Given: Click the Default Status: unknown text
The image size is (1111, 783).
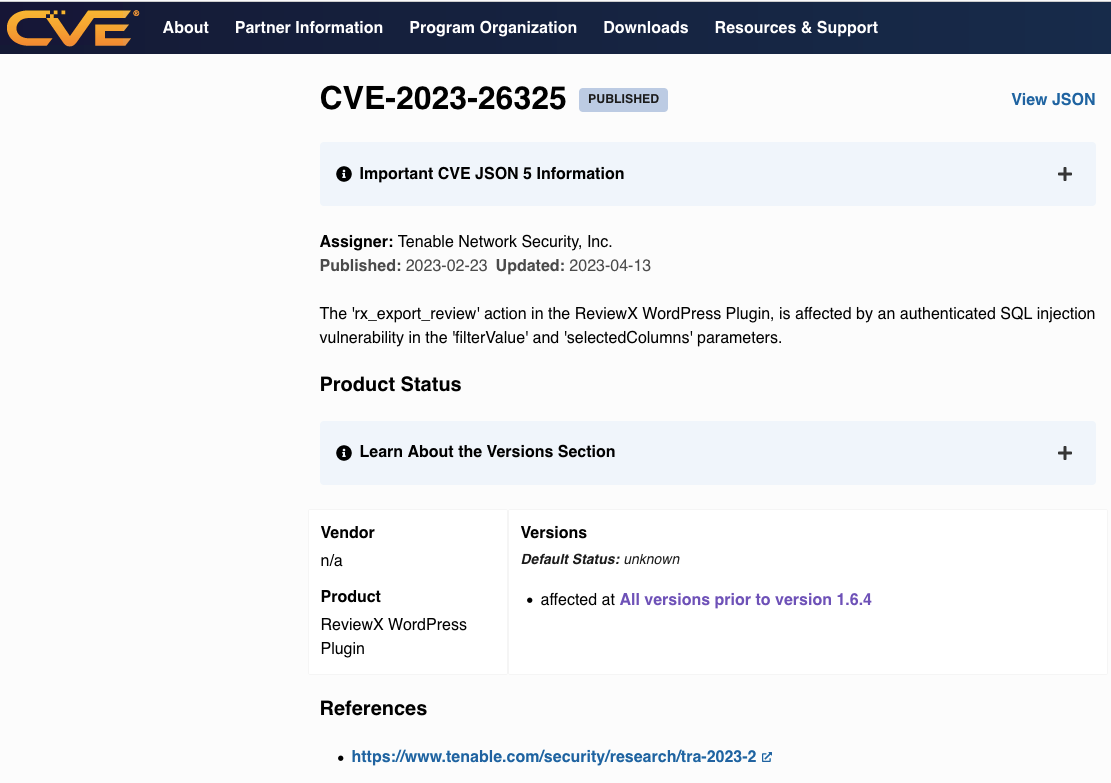Looking at the screenshot, I should [600, 559].
